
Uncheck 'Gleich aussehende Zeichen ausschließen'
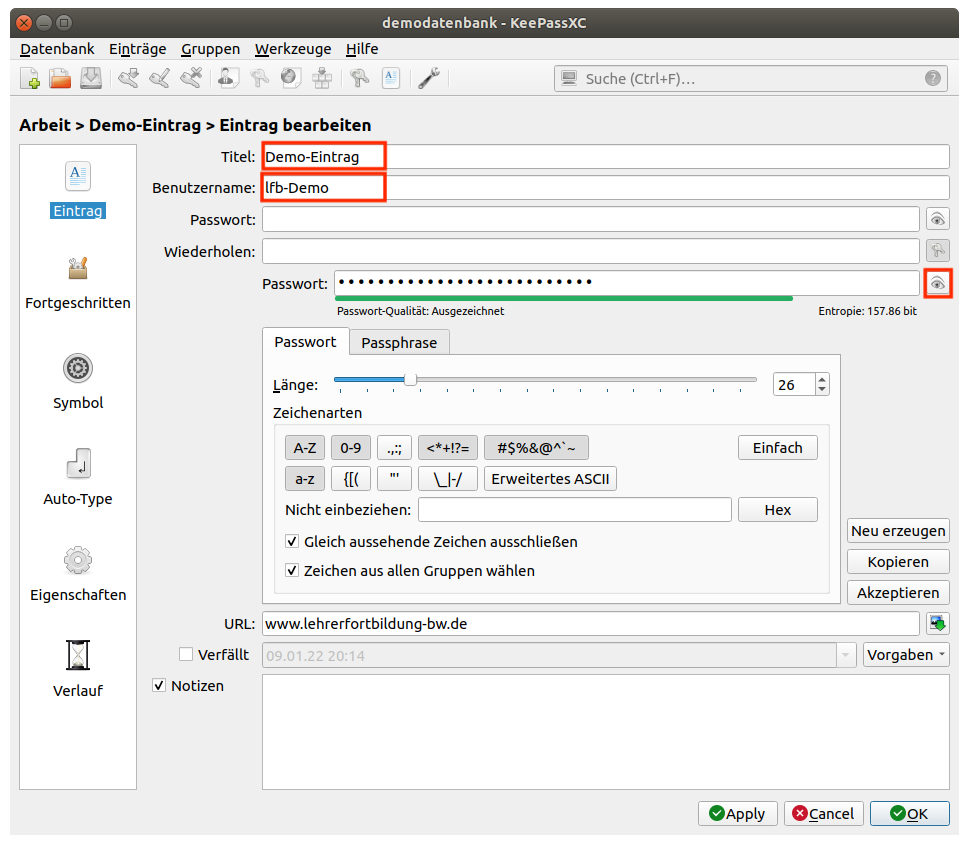coord(292,542)
